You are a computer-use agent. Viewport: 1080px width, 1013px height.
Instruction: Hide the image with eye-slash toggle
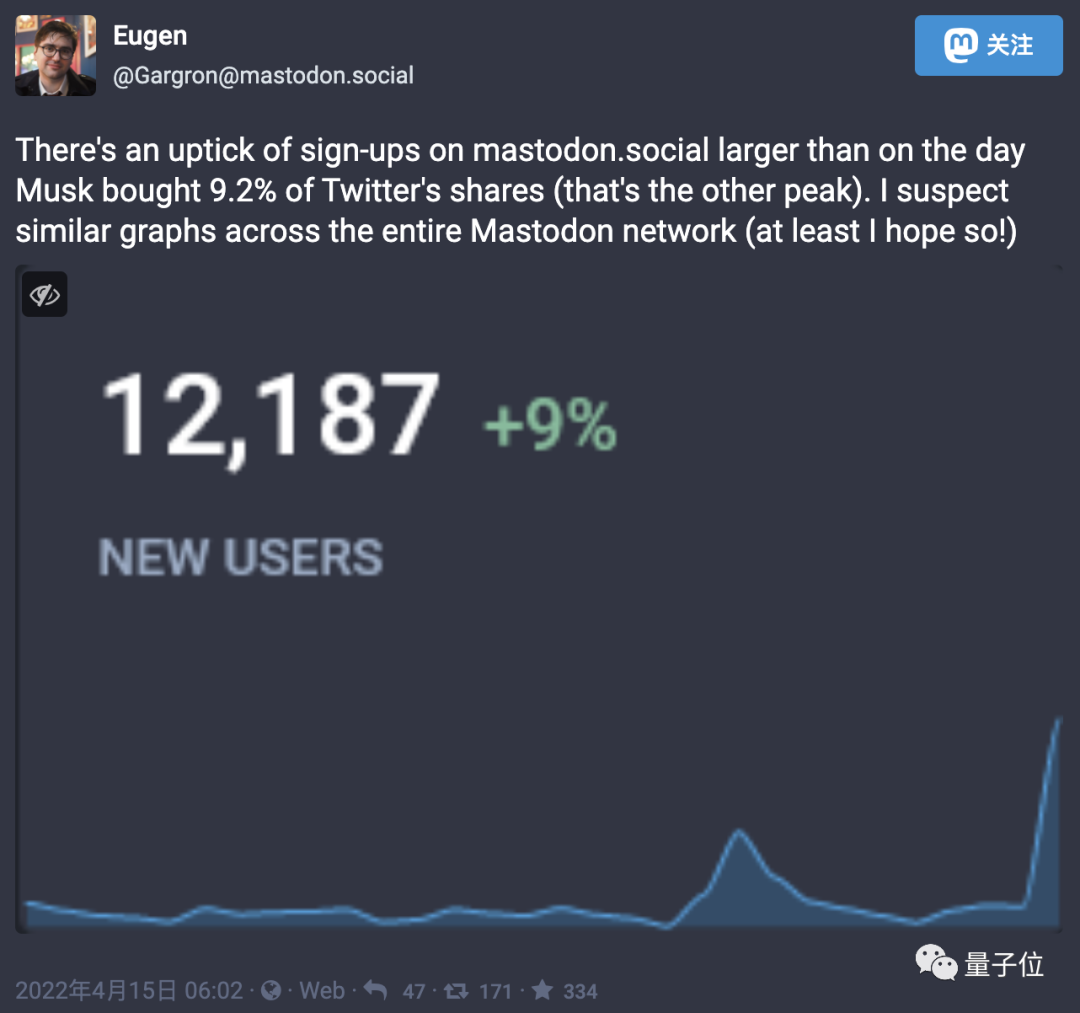tap(45, 295)
